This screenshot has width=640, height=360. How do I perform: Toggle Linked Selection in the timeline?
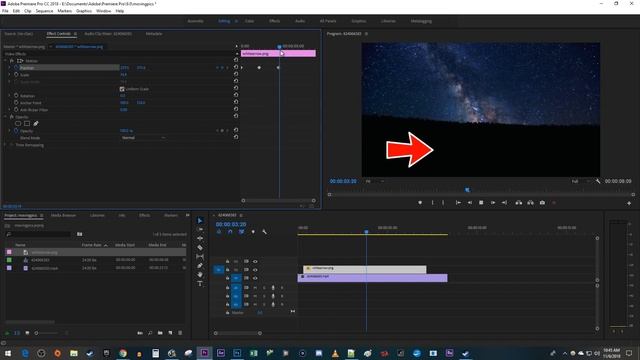point(242,232)
